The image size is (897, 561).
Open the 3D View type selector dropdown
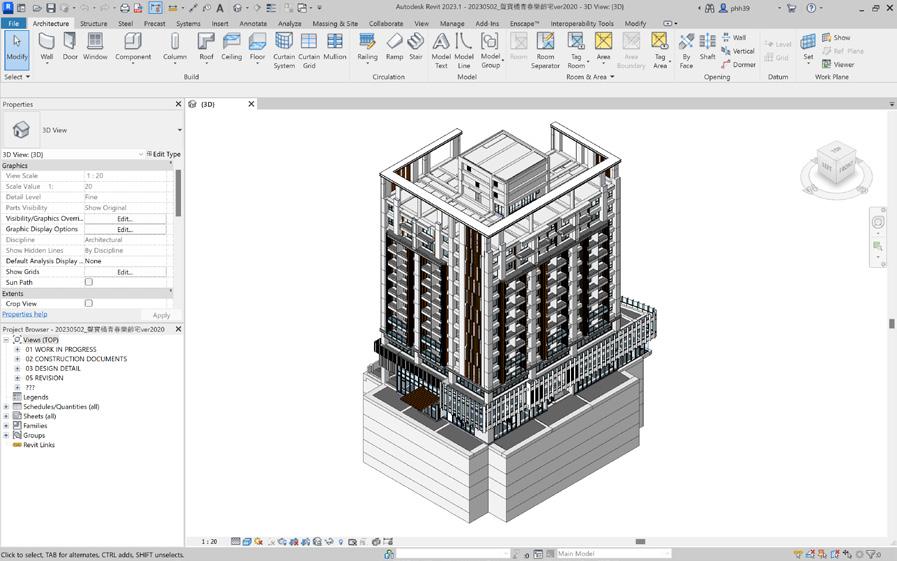[x=179, y=130]
